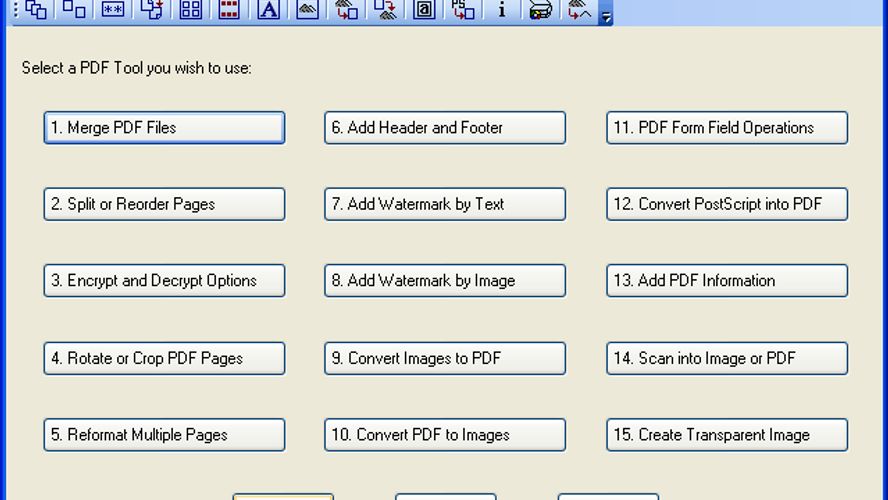Click '4. Rotate or Crop PDF Pages' button
This screenshot has height=500, width=888.
click(164, 358)
